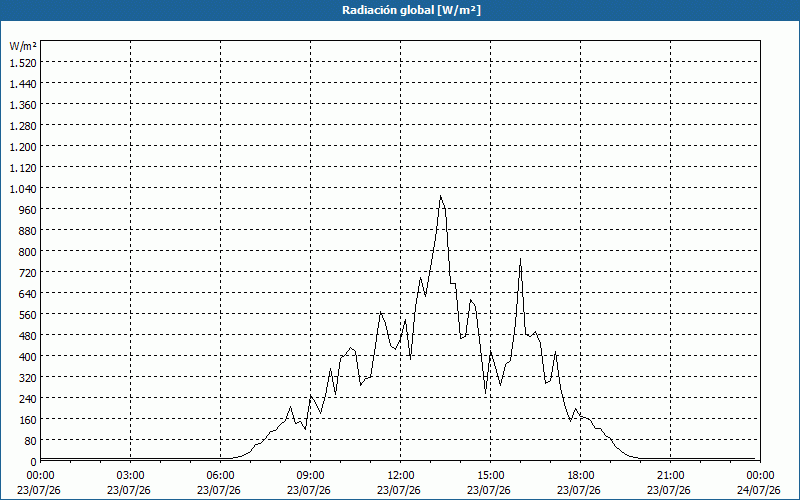Click the 80 y-axis value

(30, 440)
